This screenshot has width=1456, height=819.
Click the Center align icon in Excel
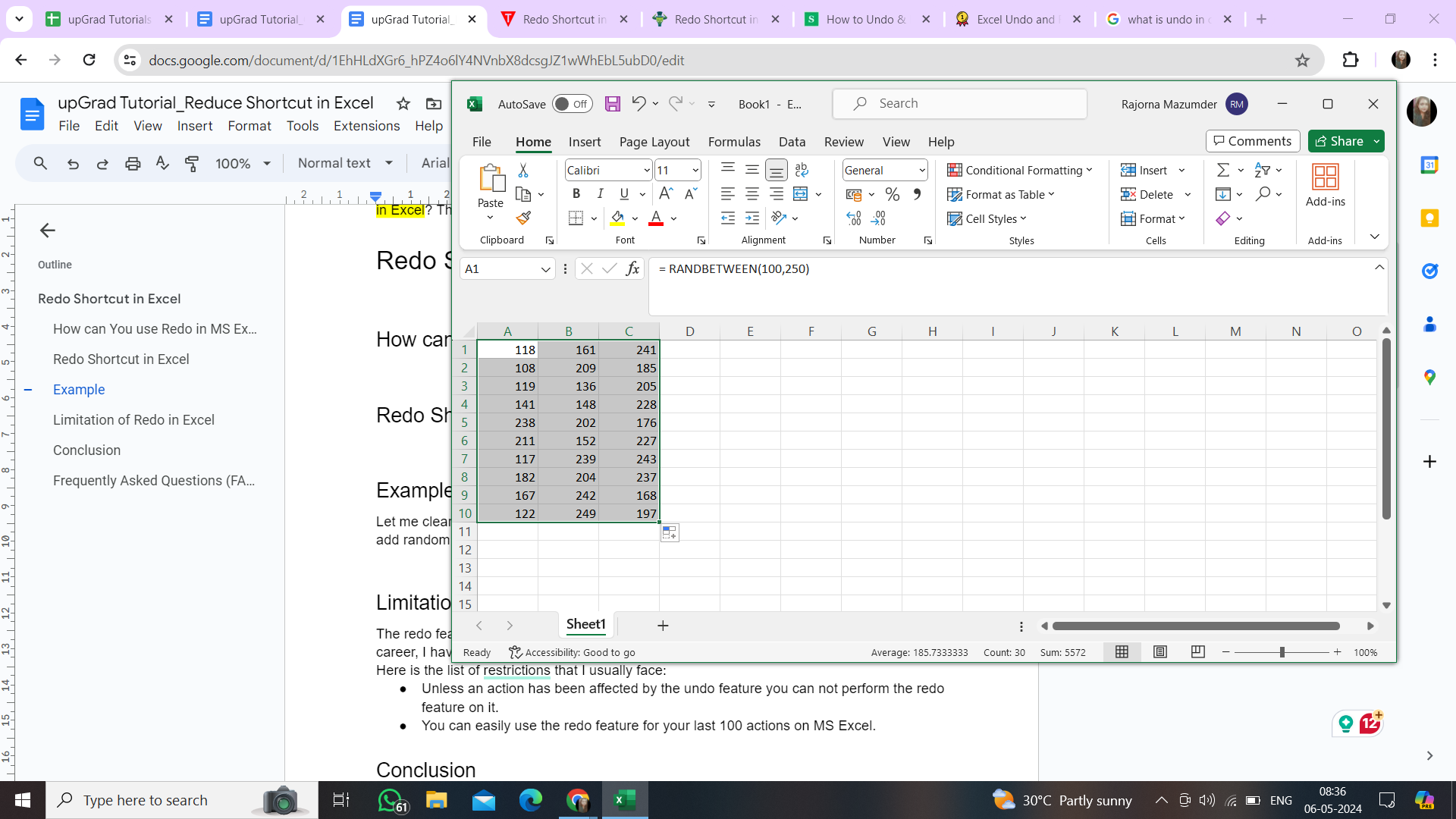[752, 194]
